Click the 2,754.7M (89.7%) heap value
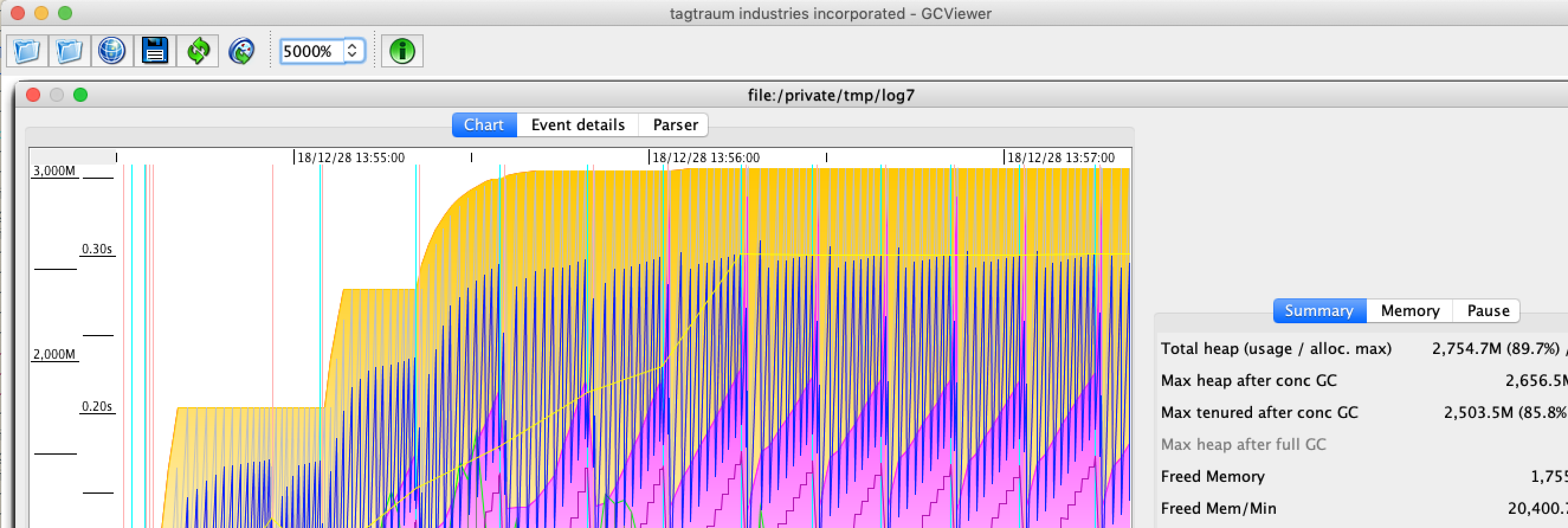 coord(1496,348)
